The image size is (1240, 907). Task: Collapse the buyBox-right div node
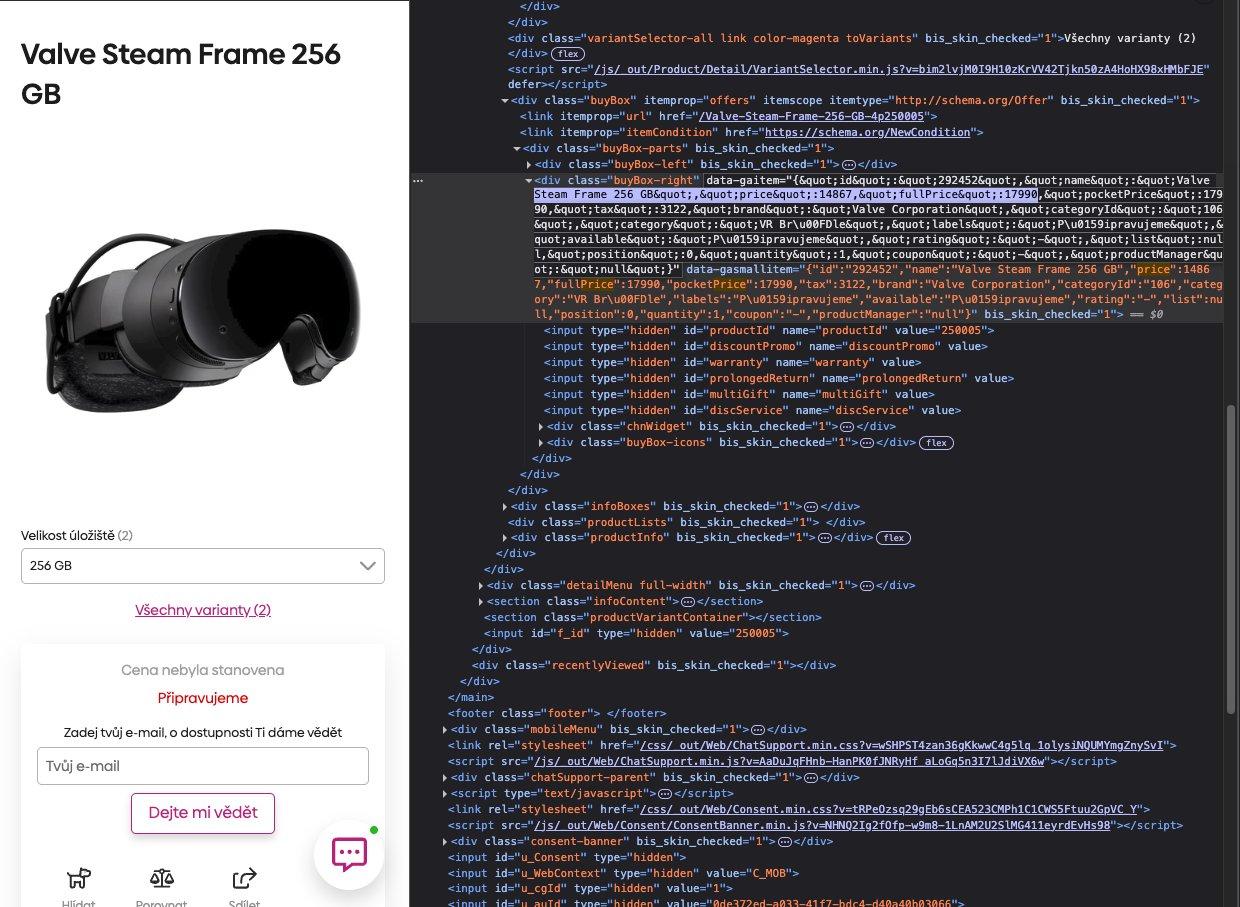(x=529, y=180)
